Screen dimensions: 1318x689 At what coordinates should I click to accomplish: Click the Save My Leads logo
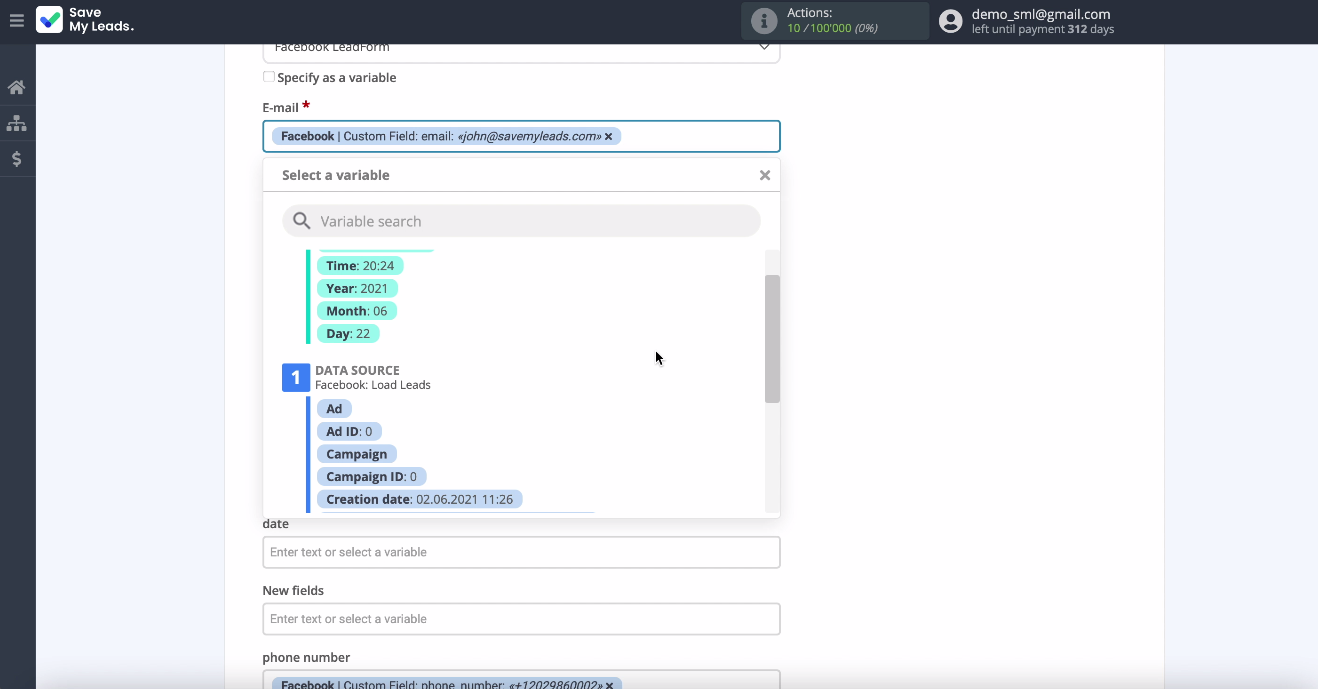(x=85, y=20)
